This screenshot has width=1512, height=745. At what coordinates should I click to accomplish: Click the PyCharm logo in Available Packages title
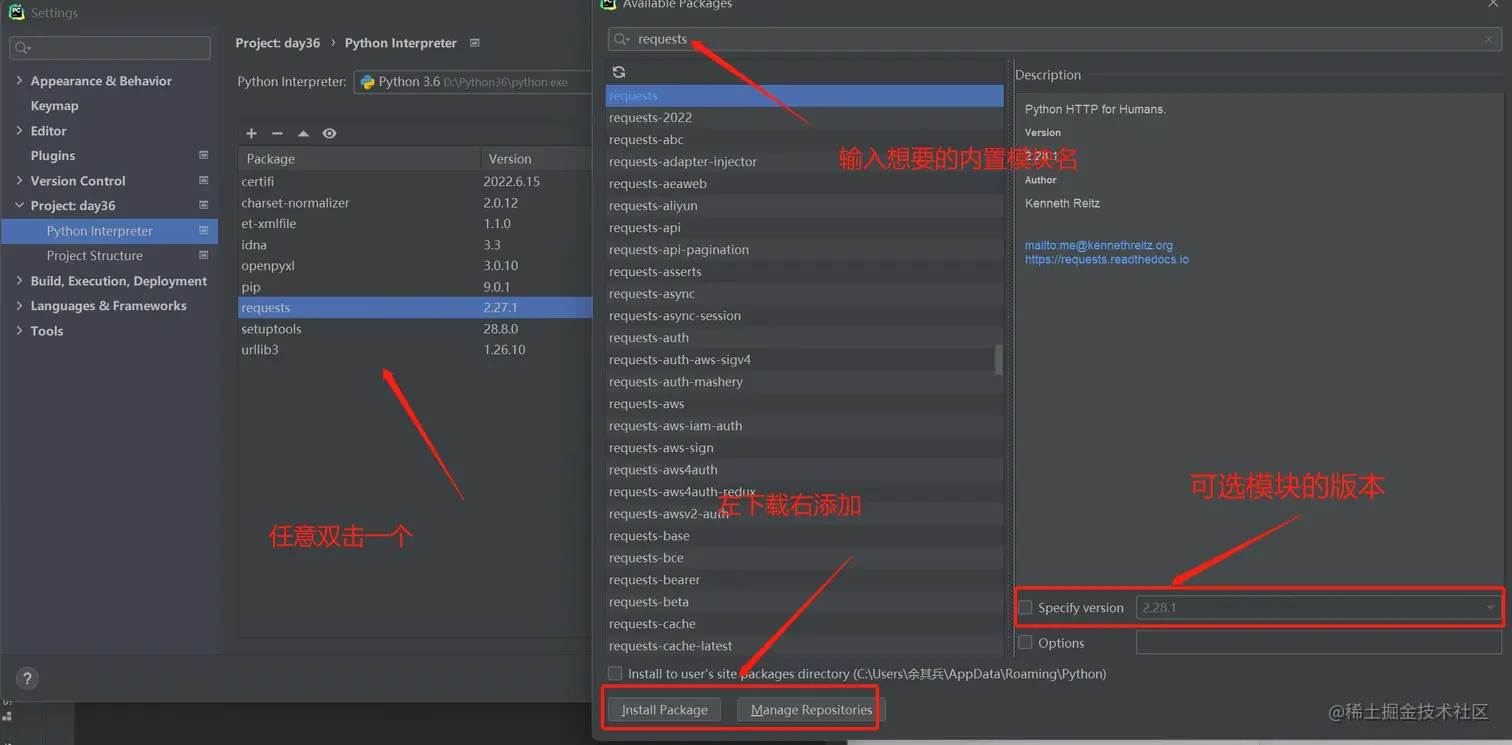(x=608, y=4)
